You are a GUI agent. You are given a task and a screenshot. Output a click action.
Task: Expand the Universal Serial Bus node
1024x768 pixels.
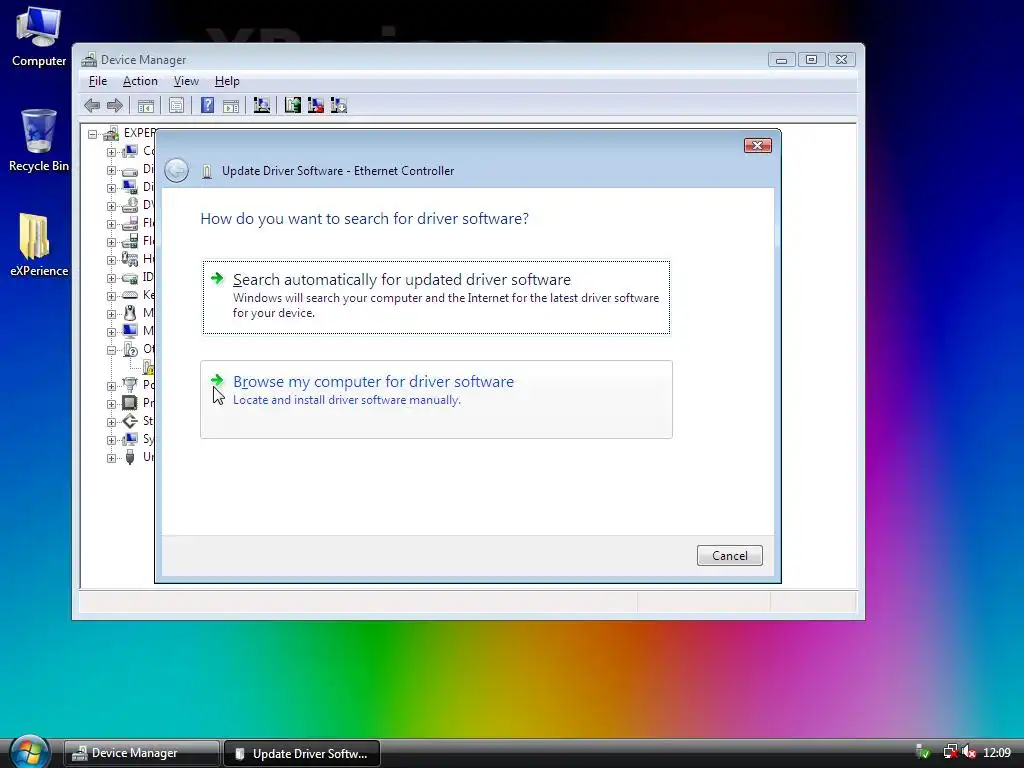tap(111, 458)
